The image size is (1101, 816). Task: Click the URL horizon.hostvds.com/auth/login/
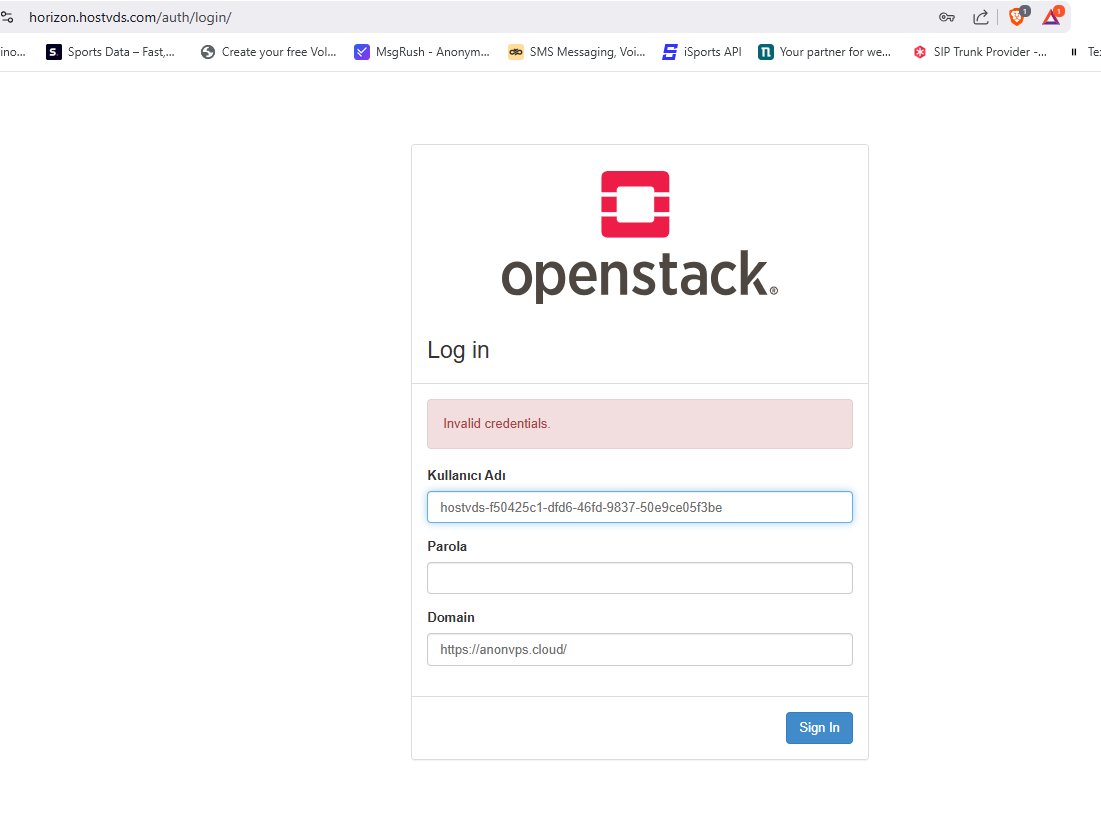(130, 17)
